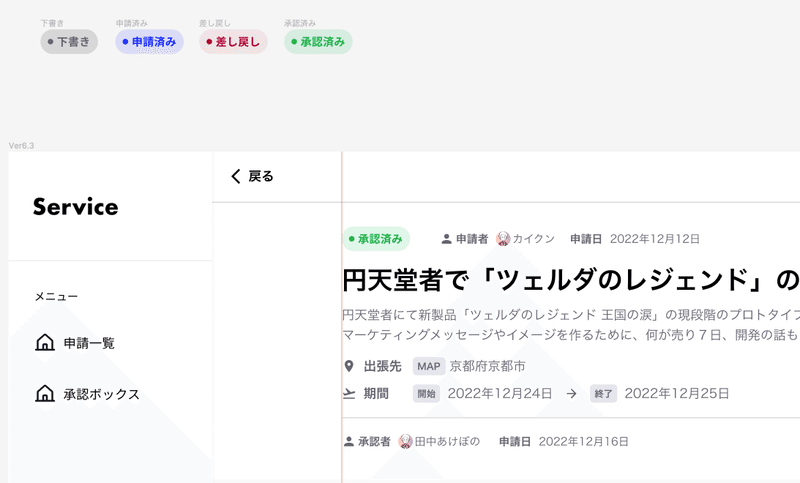800x483 pixels.
Task: Select the blue 申請済み status badge
Action: [x=149, y=42]
